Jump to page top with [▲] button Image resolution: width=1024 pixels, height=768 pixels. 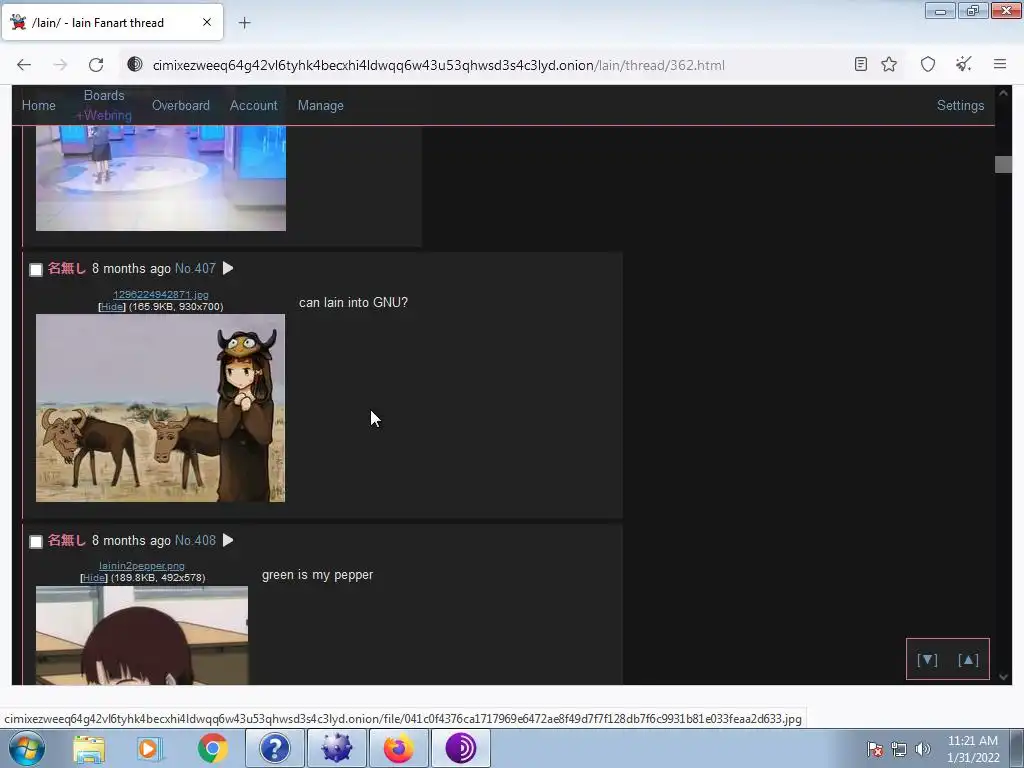pyautogui.click(x=968, y=660)
